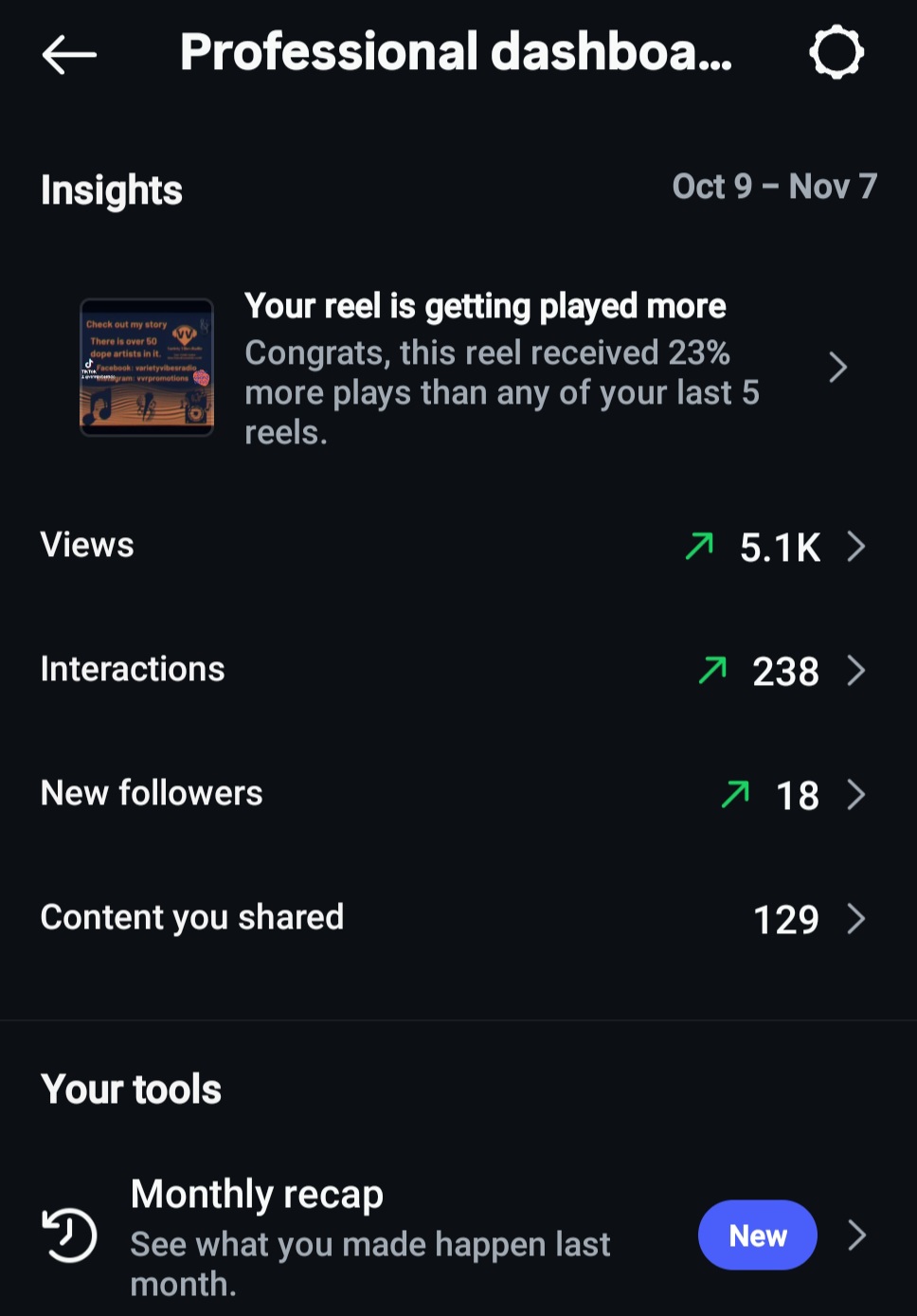The height and width of the screenshot is (1316, 917).
Task: Expand the Content you shared chevron
Action: click(856, 918)
